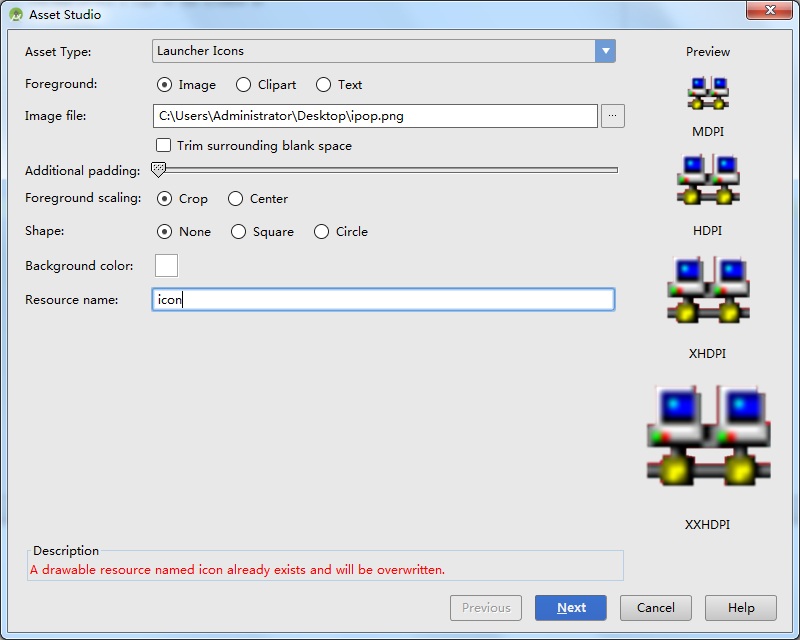Viewport: 800px width, 640px height.
Task: Click the overwrite warning description text
Action: [x=237, y=570]
